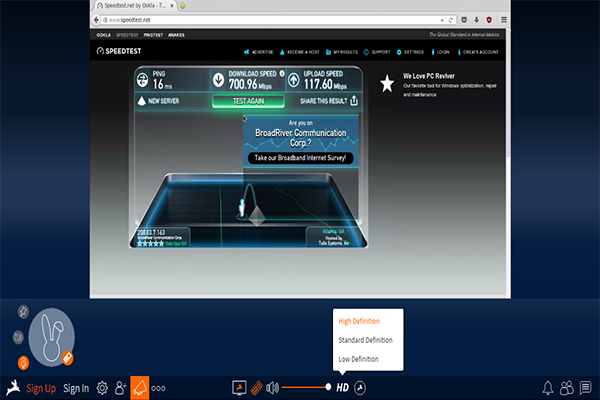Click Share This Result

pyautogui.click(x=323, y=101)
